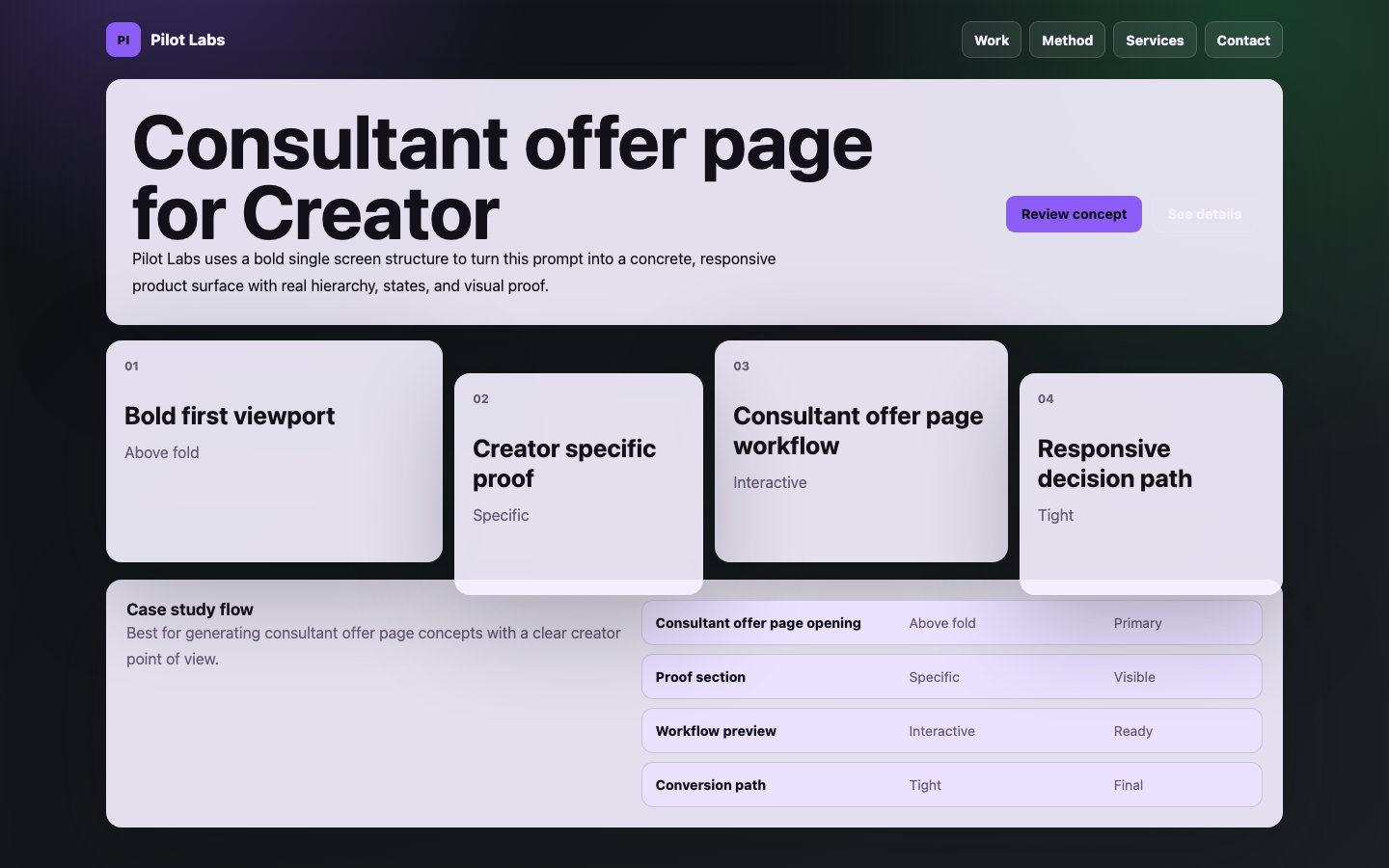Select the Consultant offer page workflow card

point(861,451)
